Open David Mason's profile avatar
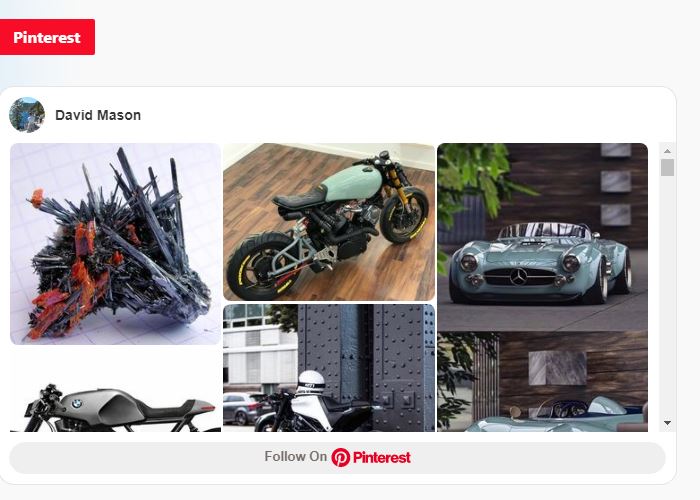700x500 pixels. point(27,115)
